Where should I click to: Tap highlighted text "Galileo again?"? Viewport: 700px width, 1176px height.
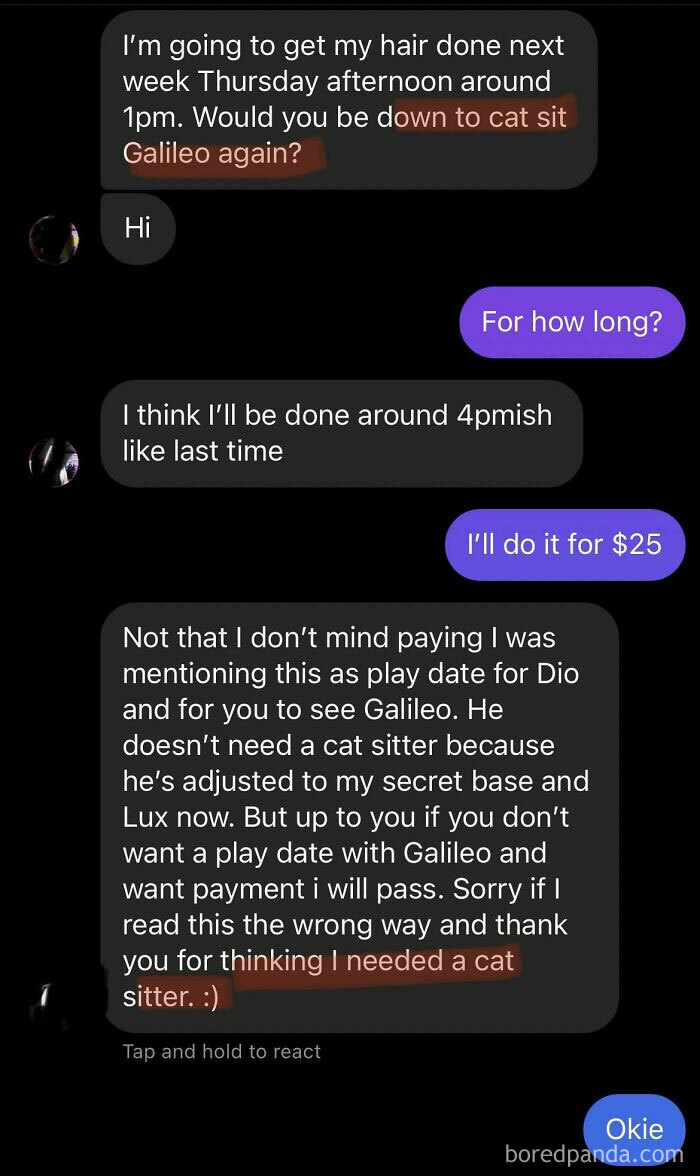[212, 153]
